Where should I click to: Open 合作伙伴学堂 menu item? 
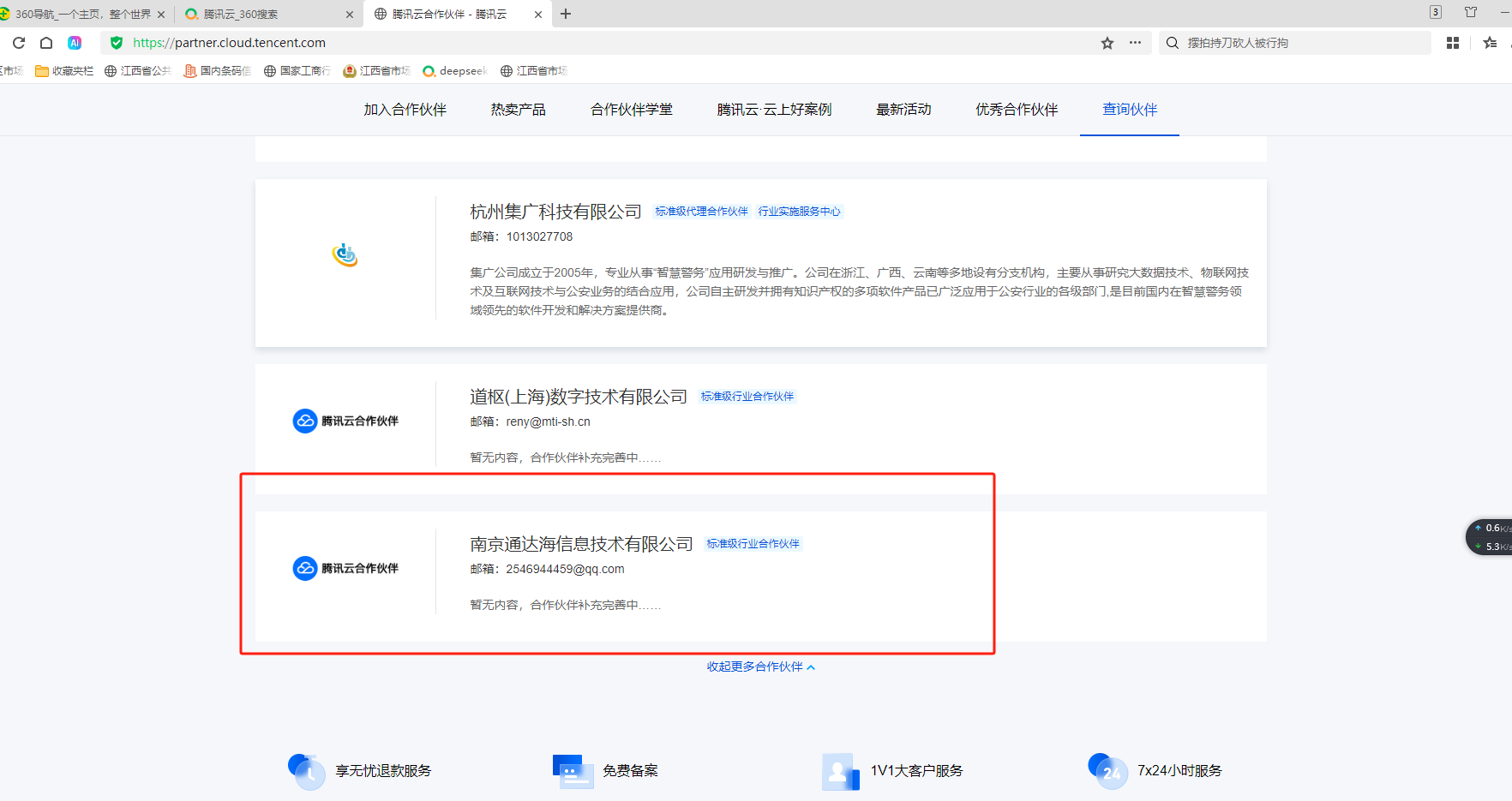632,110
